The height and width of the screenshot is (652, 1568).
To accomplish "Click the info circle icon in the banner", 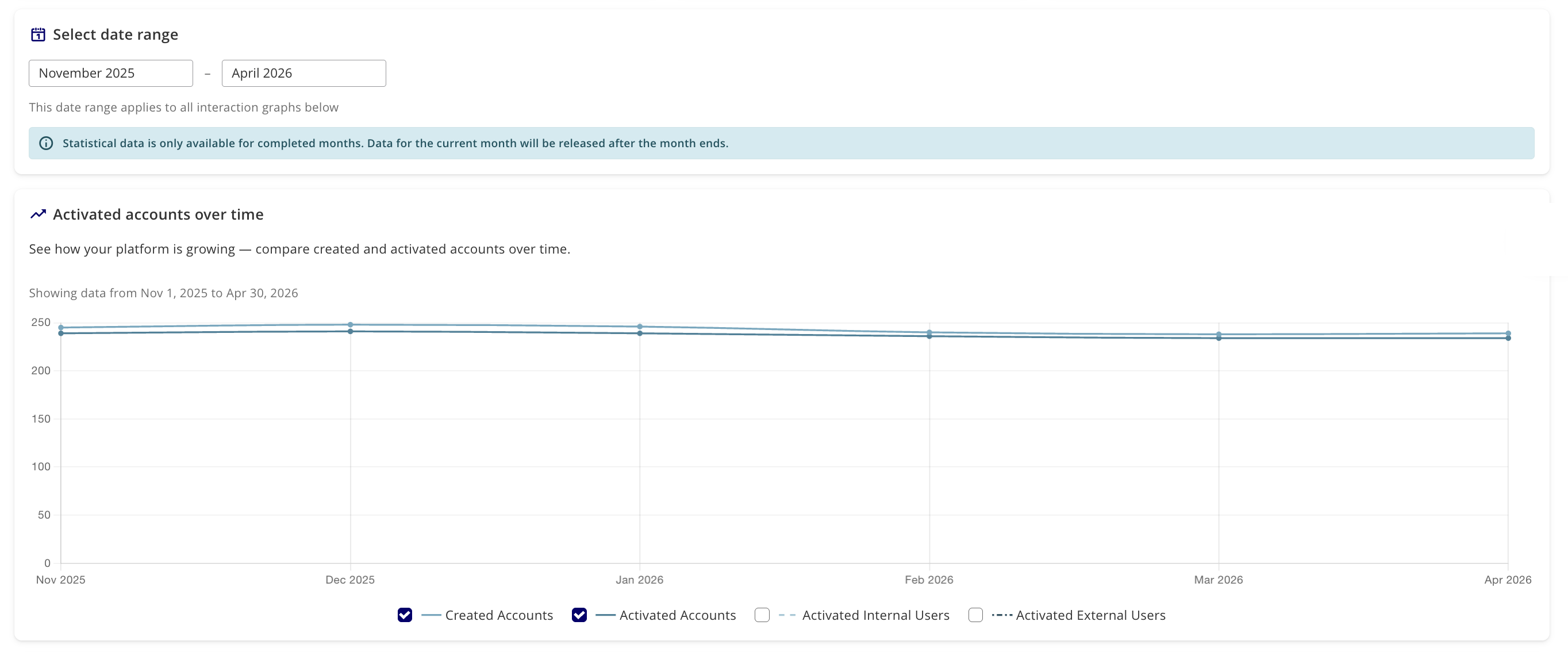I will tap(46, 144).
